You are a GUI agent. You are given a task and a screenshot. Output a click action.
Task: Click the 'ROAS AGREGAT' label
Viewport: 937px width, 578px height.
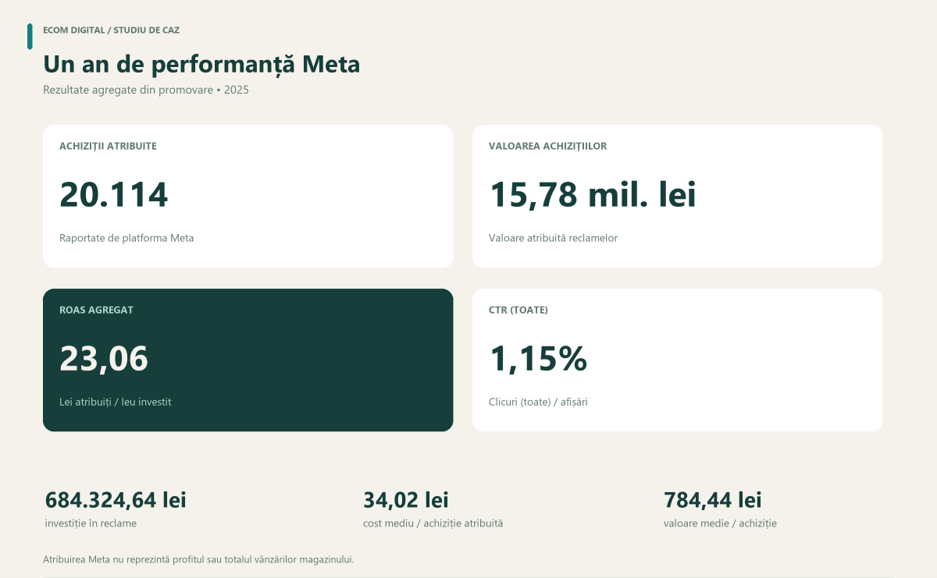(x=96, y=310)
